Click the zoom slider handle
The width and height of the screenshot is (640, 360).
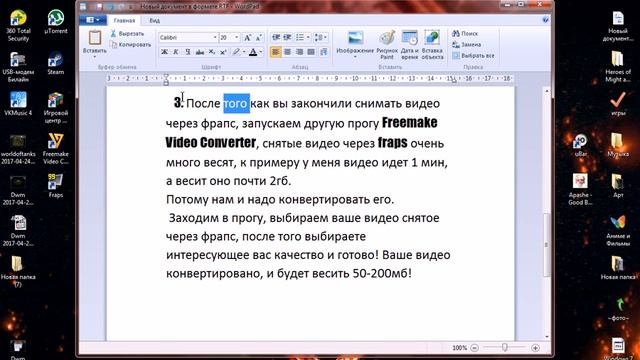505,347
